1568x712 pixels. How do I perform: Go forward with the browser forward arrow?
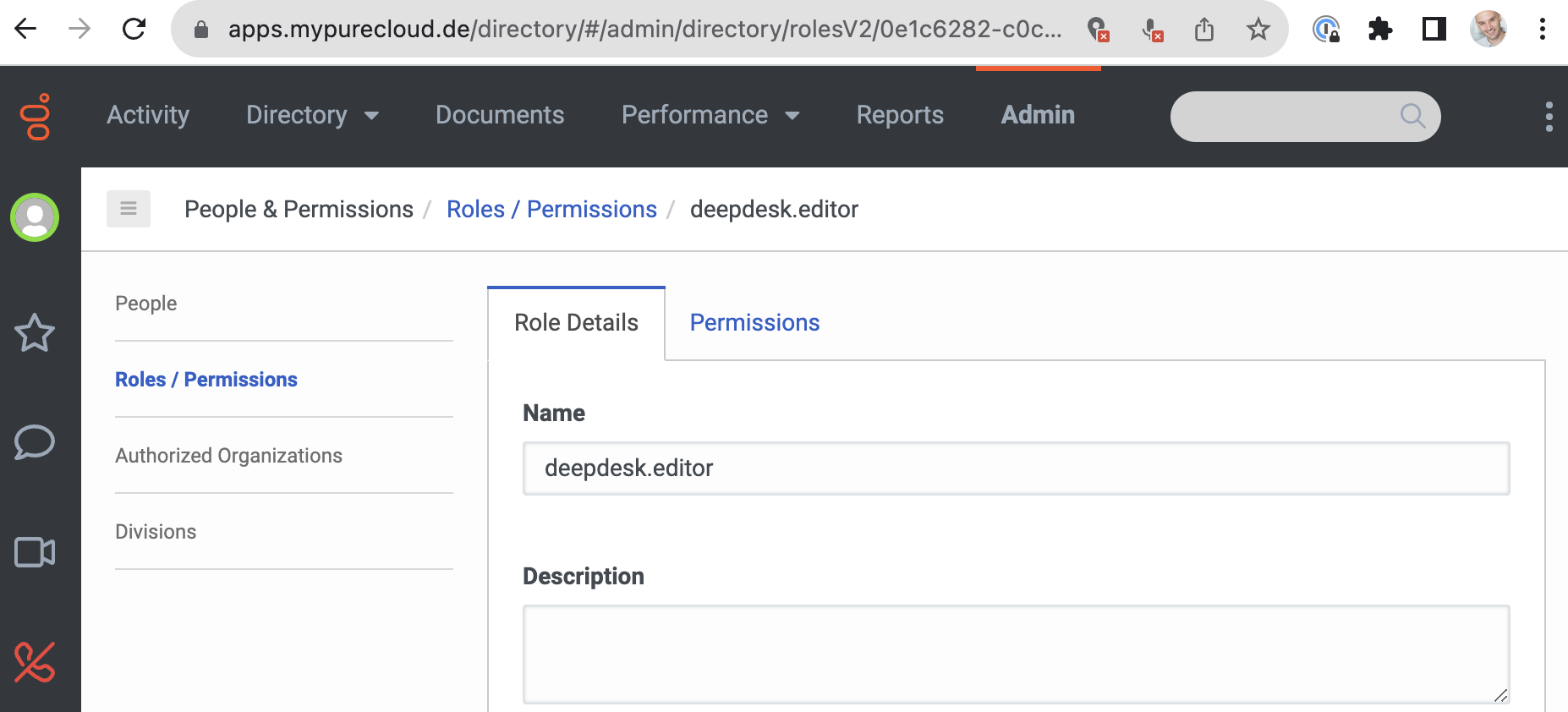point(79,29)
